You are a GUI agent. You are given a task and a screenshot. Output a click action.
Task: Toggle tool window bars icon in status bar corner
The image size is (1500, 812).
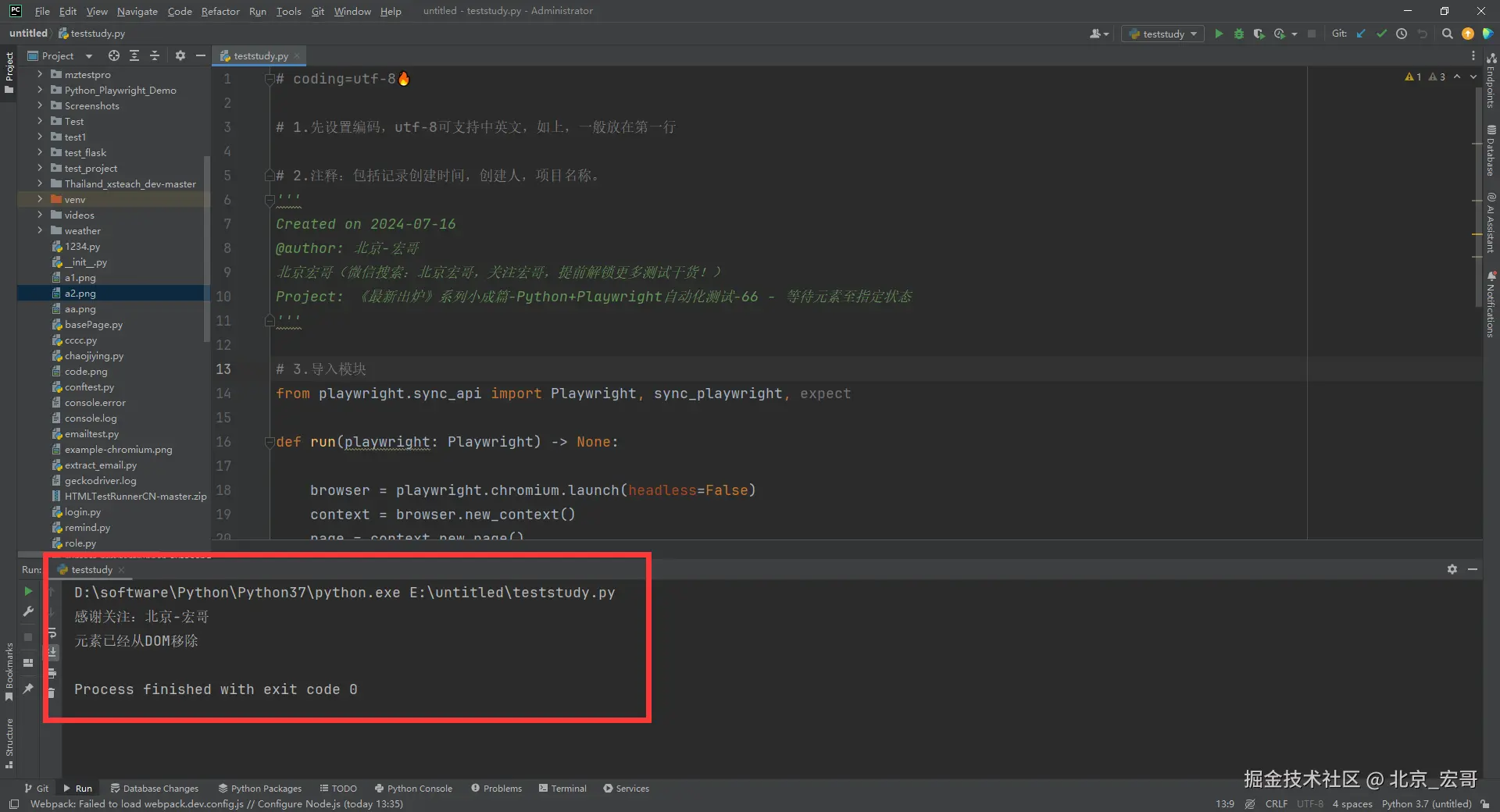(x=13, y=803)
